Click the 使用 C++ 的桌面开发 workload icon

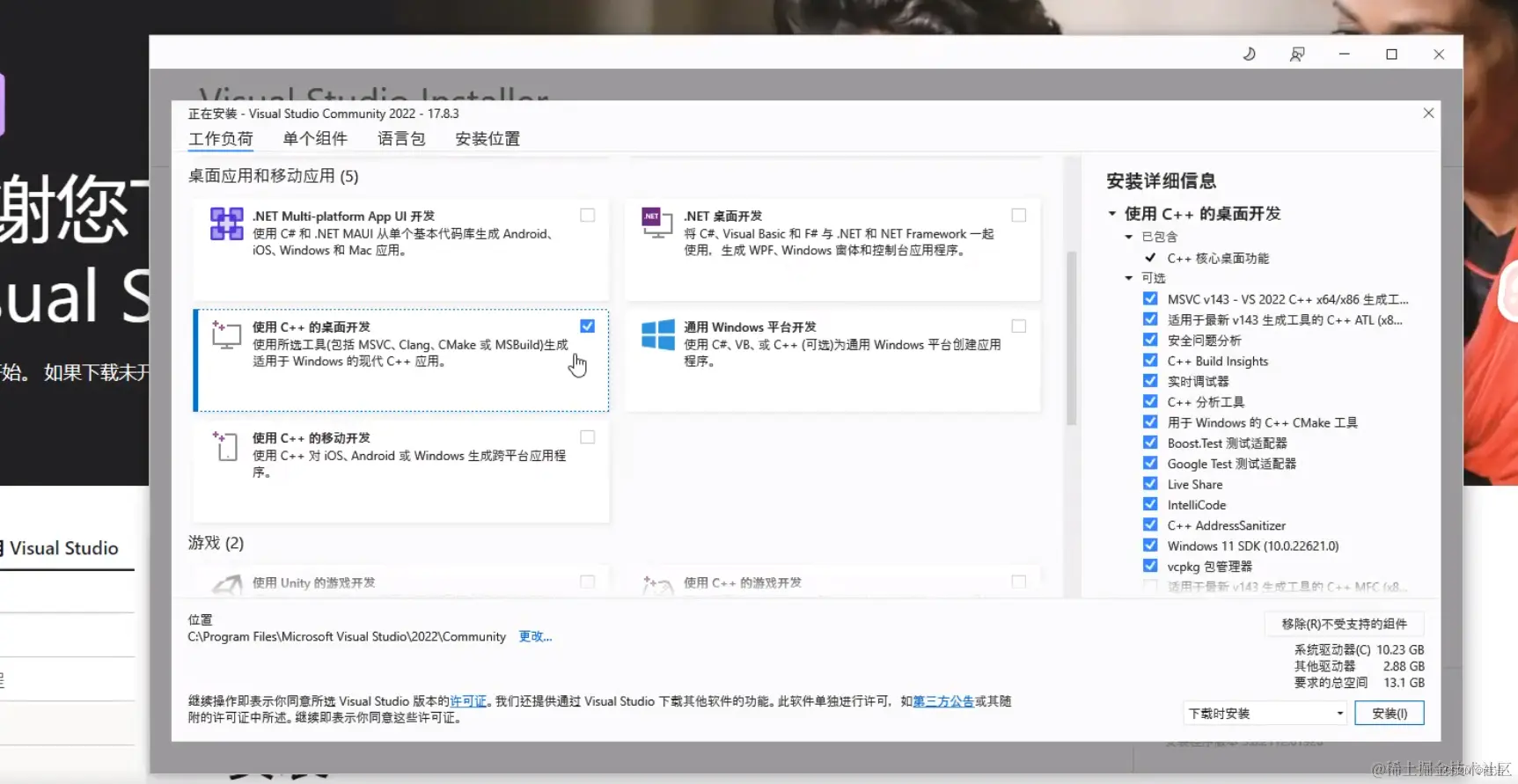pyautogui.click(x=226, y=334)
